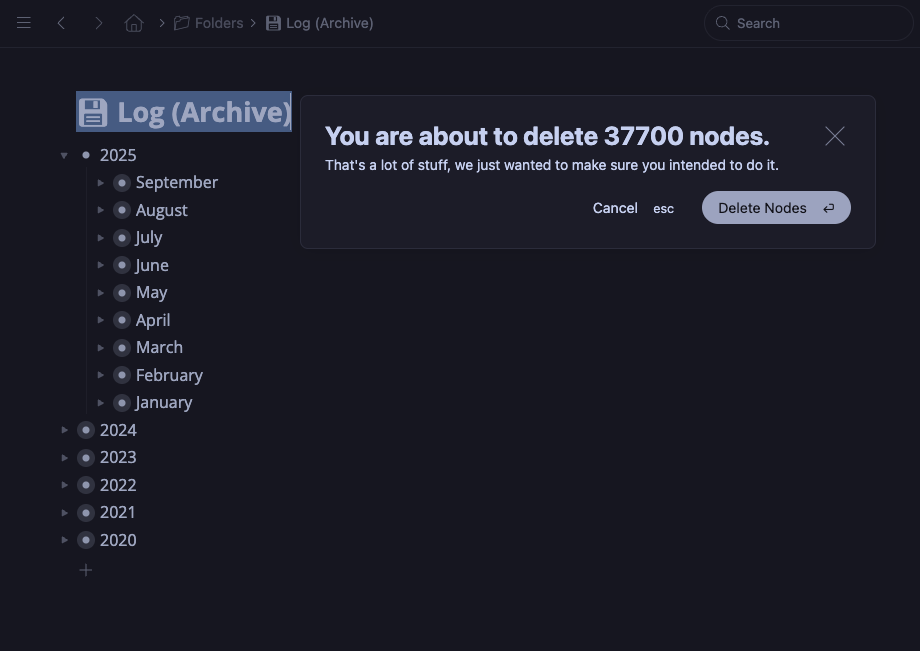Click the plus icon to add a node

pos(86,570)
